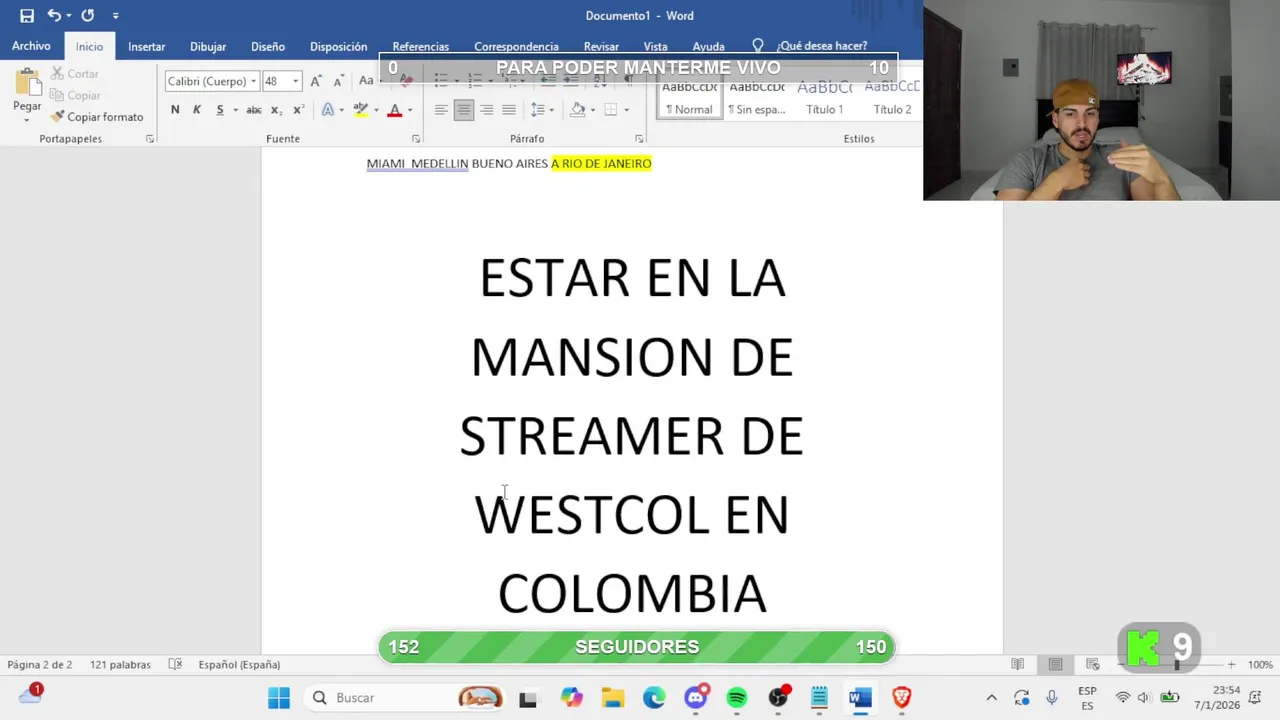Toggle superscript x² formatting
The height and width of the screenshot is (720, 1280).
tap(298, 110)
